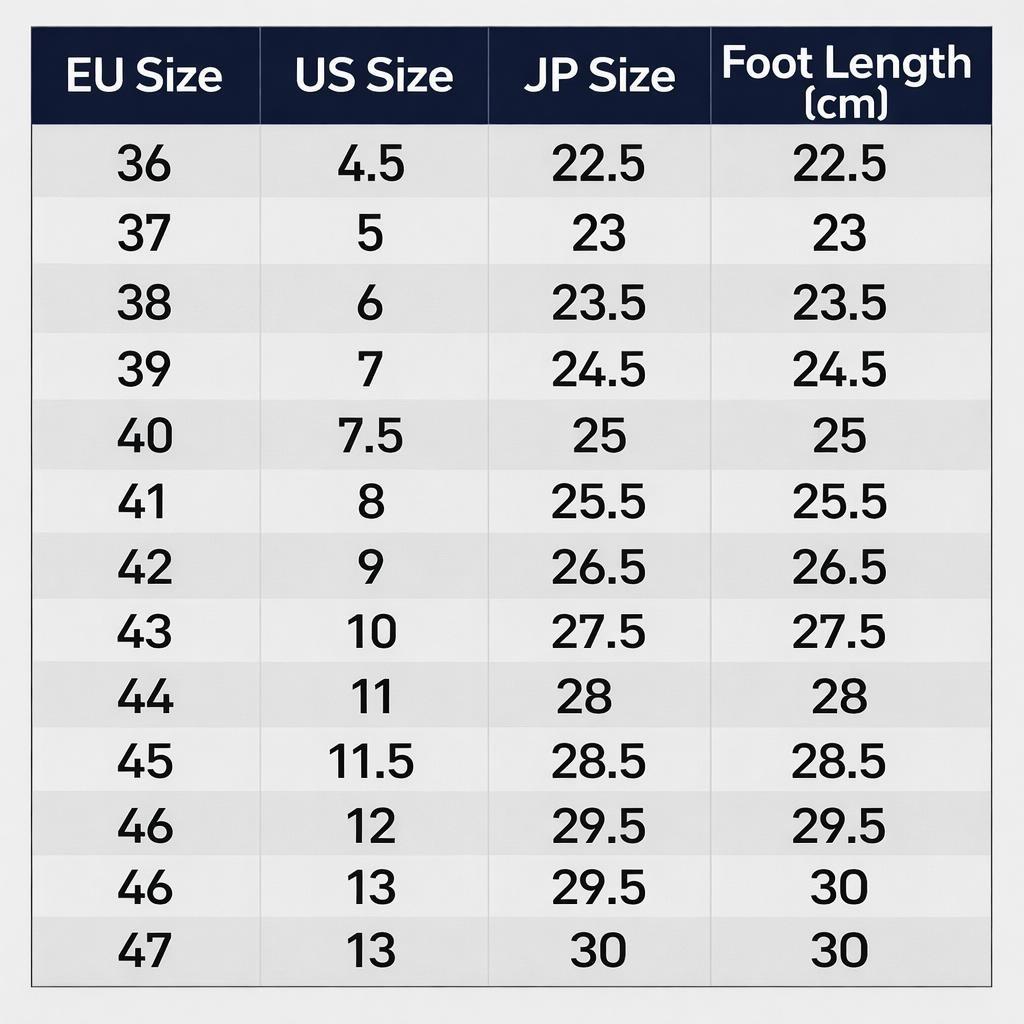Select the EU size 40 cell

[x=144, y=436]
